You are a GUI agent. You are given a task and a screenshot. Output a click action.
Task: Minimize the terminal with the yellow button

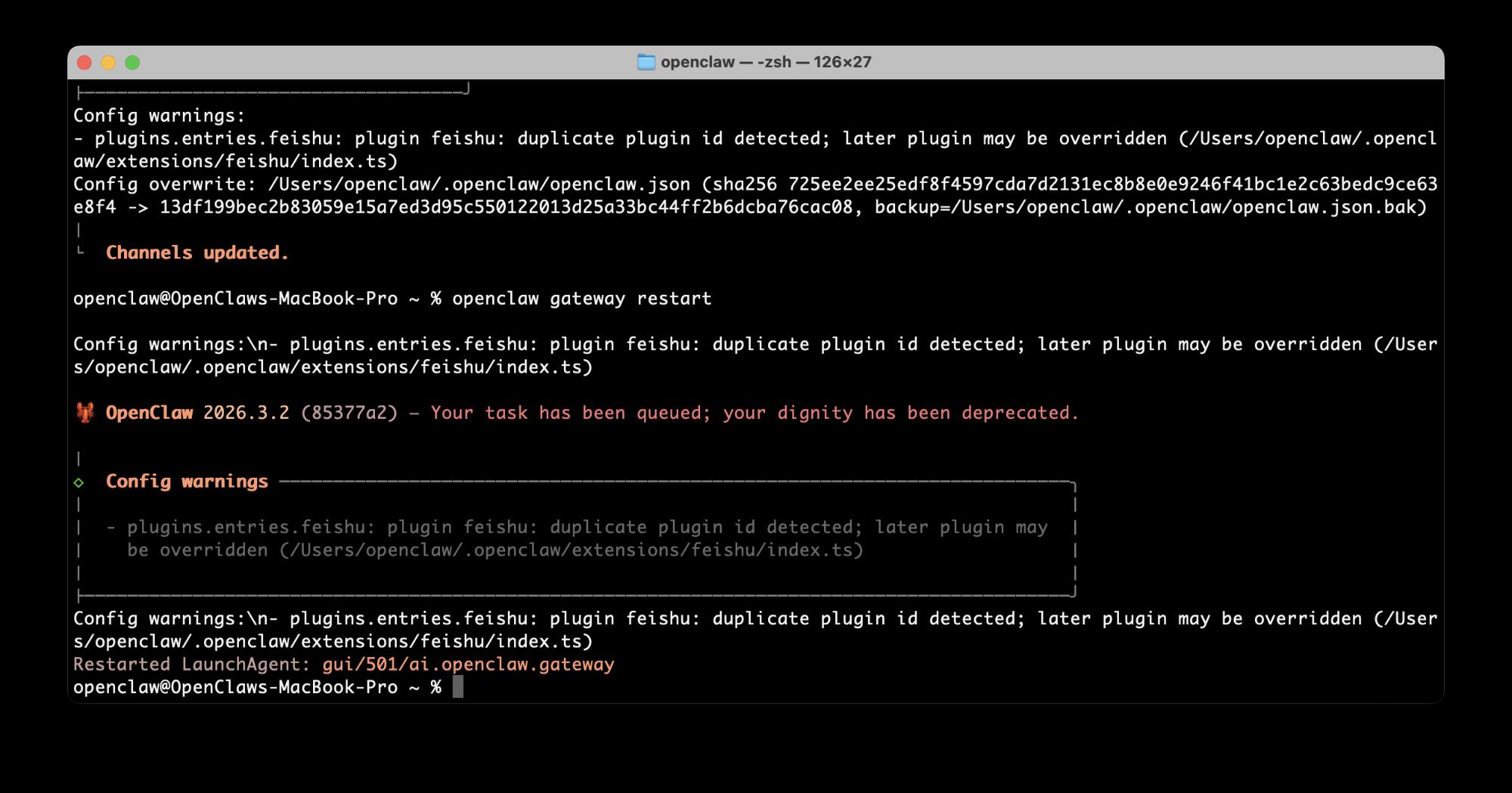coord(108,63)
